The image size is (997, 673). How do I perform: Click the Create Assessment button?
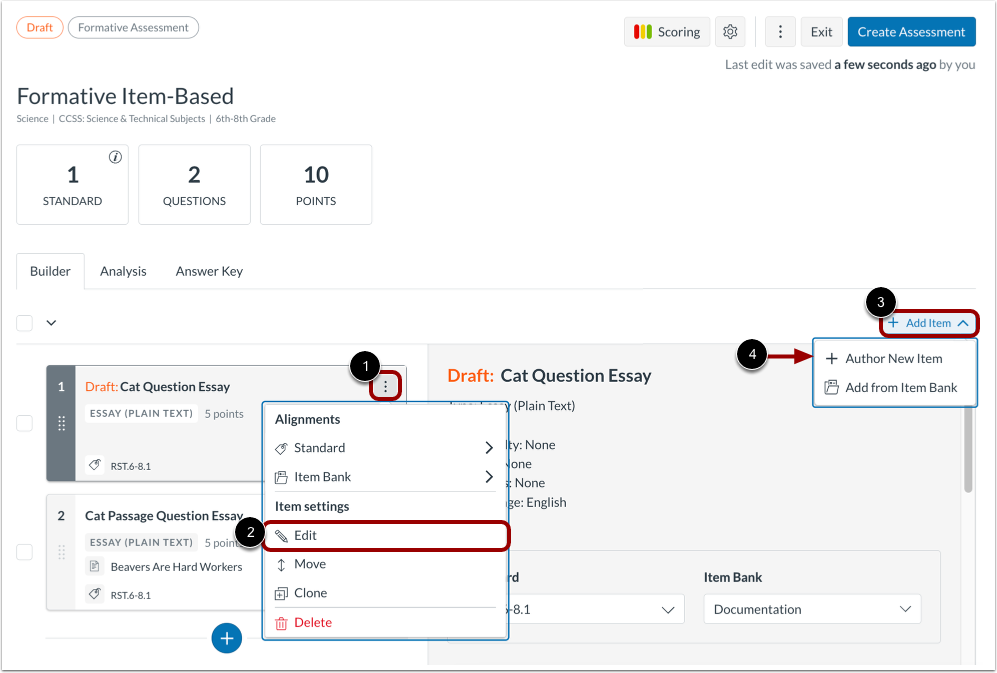point(911,32)
